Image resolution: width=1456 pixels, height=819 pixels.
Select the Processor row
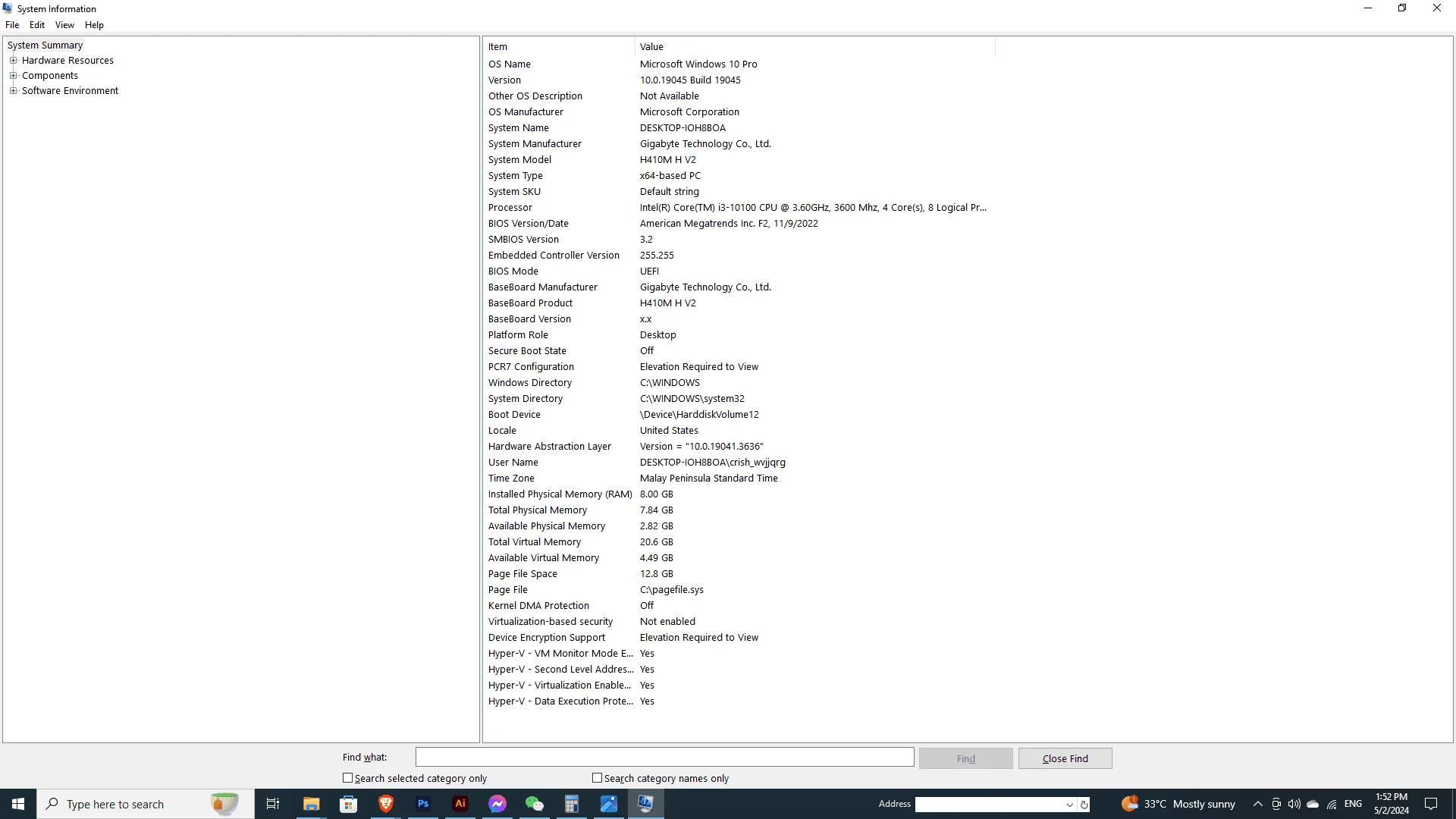(739, 208)
